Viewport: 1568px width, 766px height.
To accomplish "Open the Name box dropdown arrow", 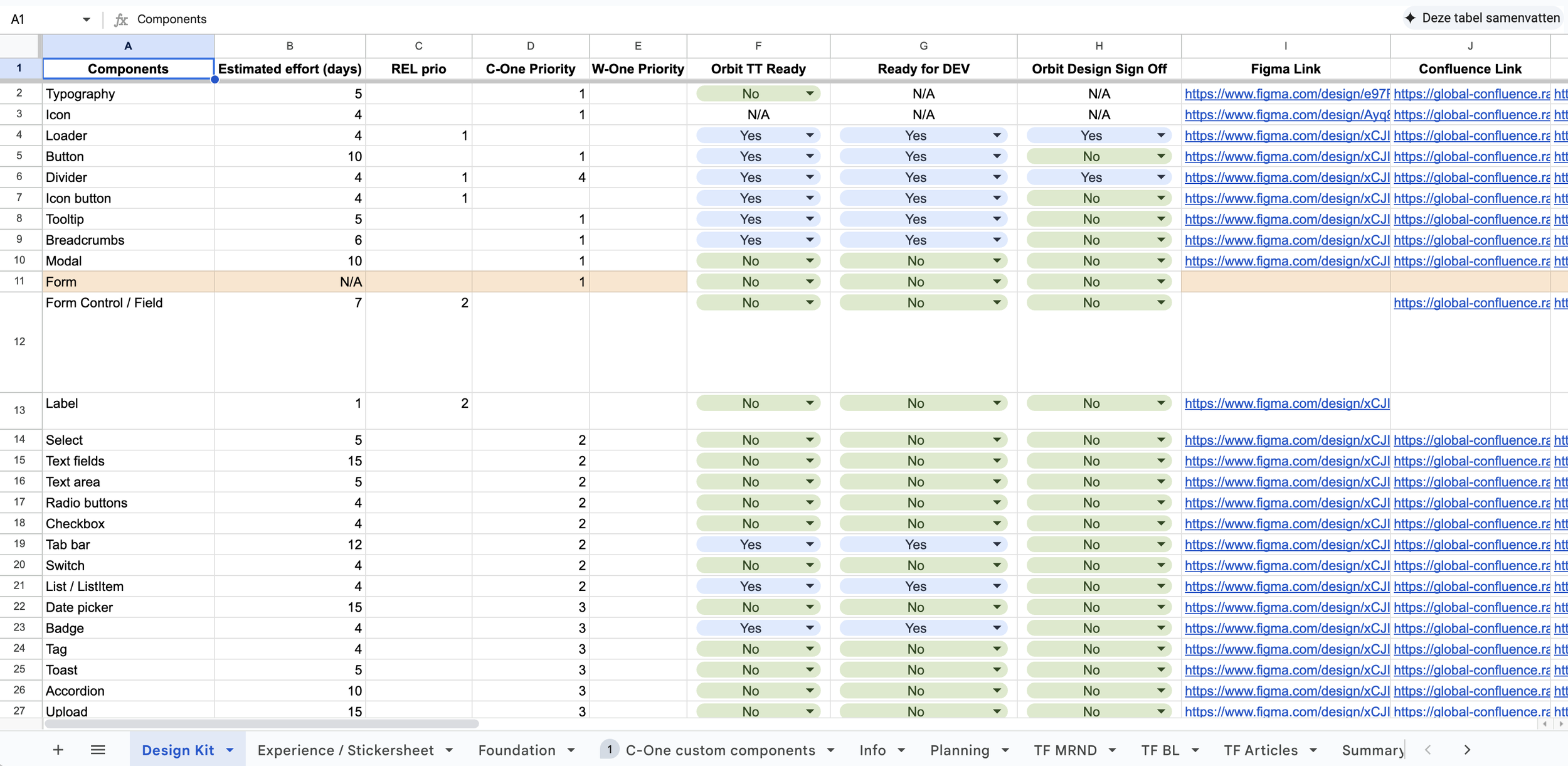I will pyautogui.click(x=86, y=19).
